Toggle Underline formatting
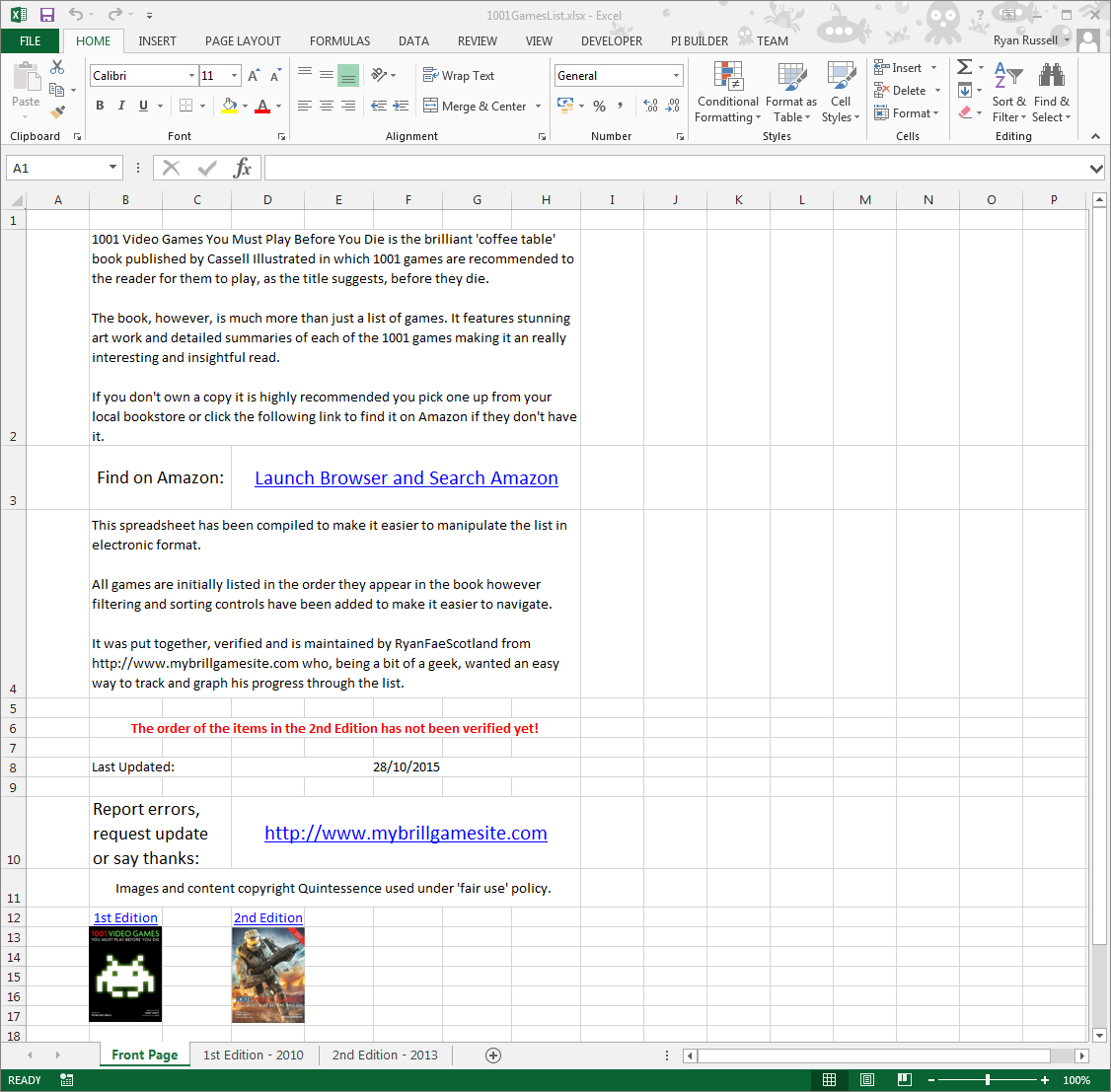This screenshot has height=1092, width=1111. [x=143, y=106]
